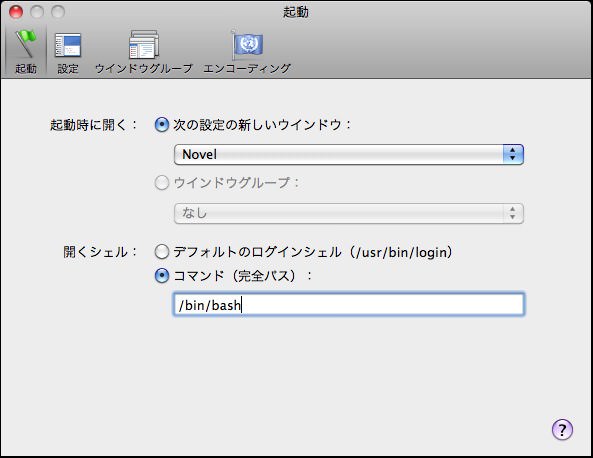The height and width of the screenshot is (458, 593).
Task: Select the 次の設定の新しいウインドウ radio button
Action: [x=161, y=124]
